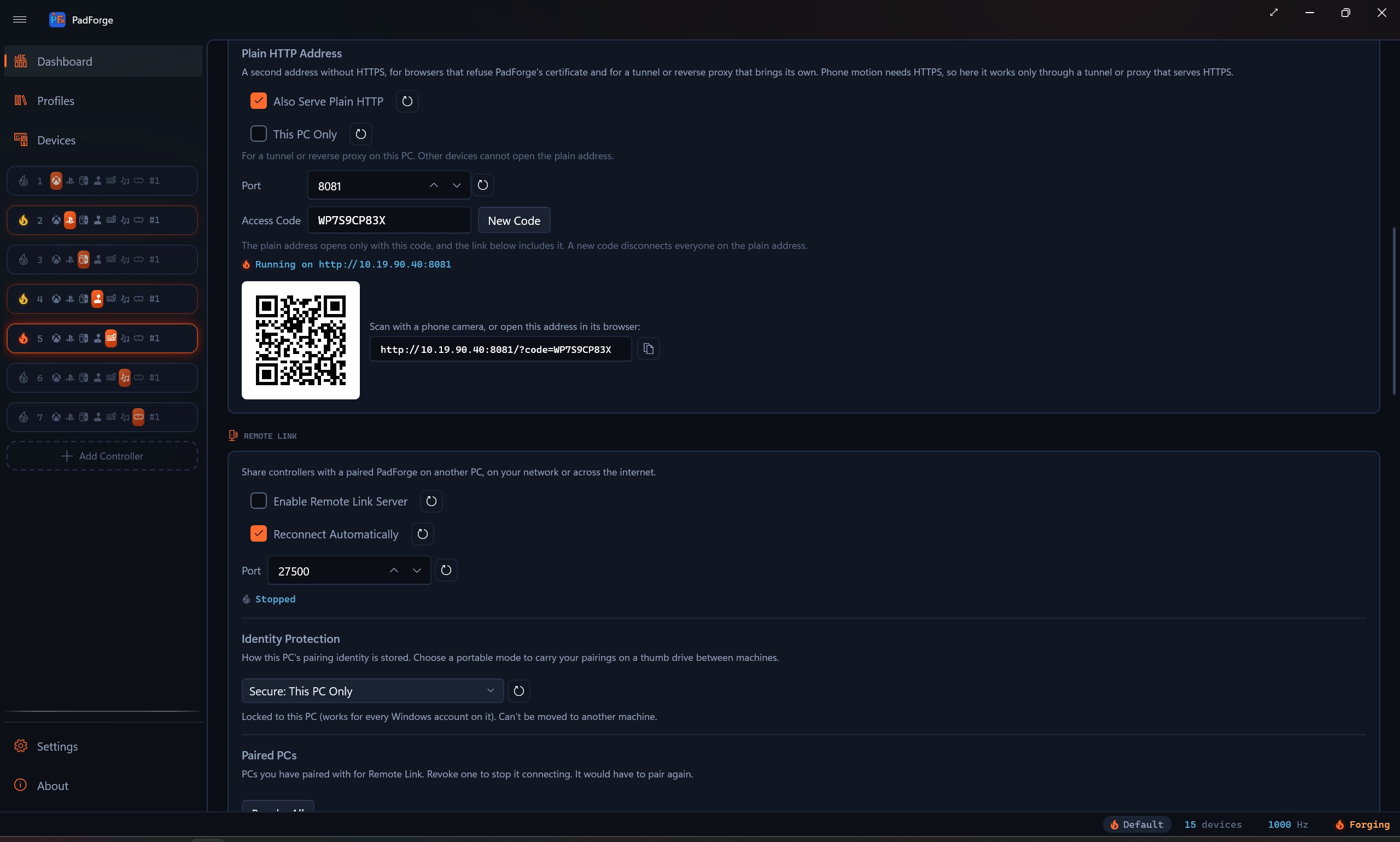Screen dimensions: 1400x842
Task: Select VR headset icon in controller 7 row
Action: [x=138, y=417]
